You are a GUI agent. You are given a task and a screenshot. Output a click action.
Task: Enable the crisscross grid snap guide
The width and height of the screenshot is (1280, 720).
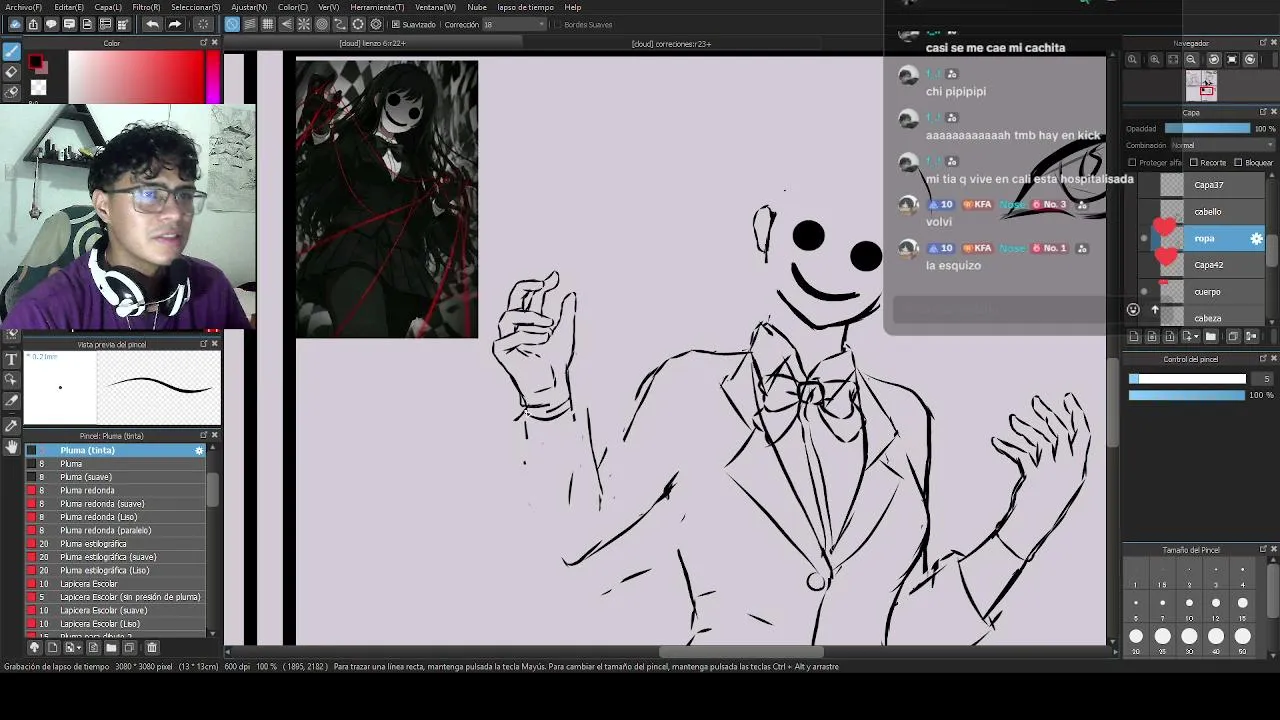point(268,24)
